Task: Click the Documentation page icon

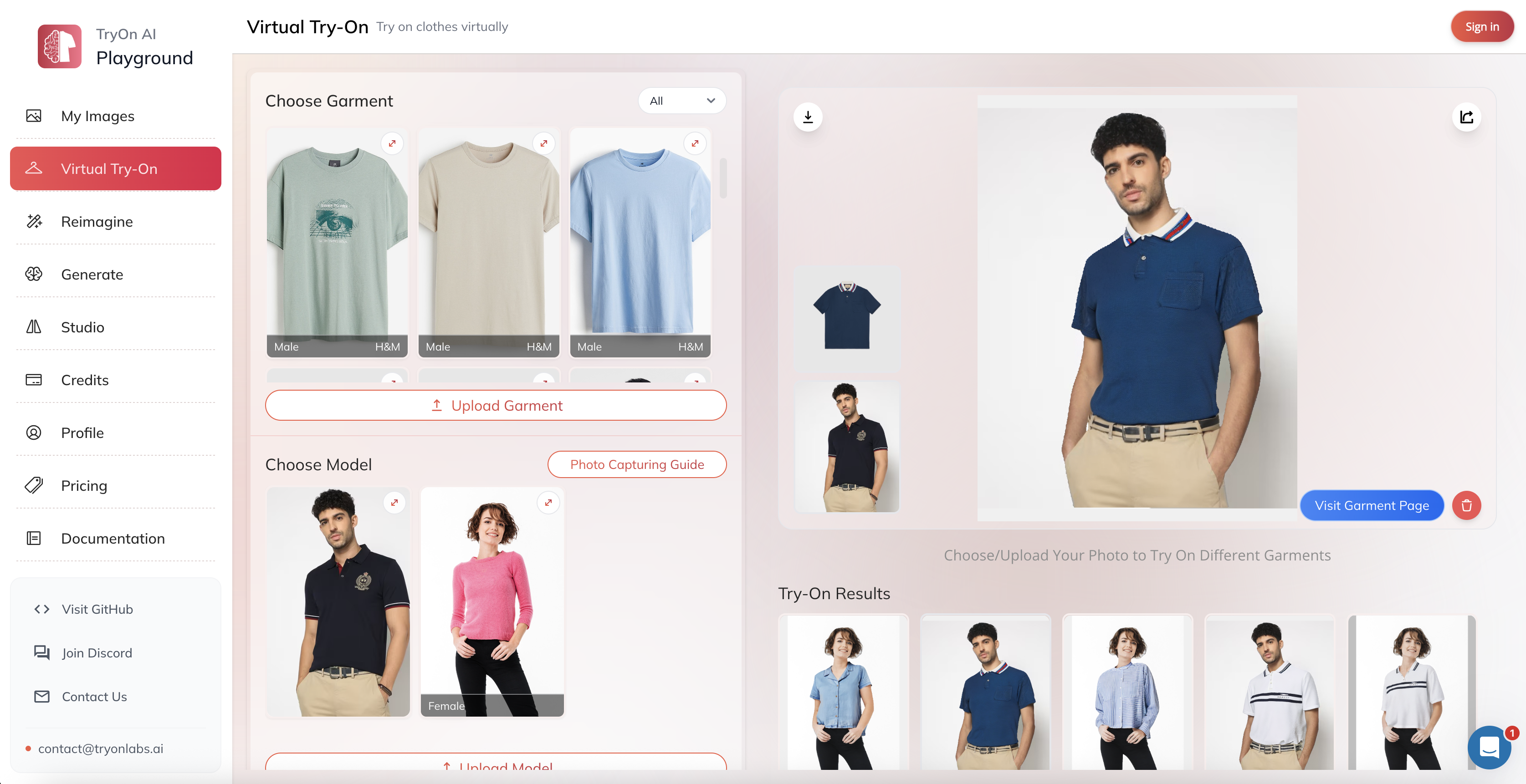Action: pos(34,538)
